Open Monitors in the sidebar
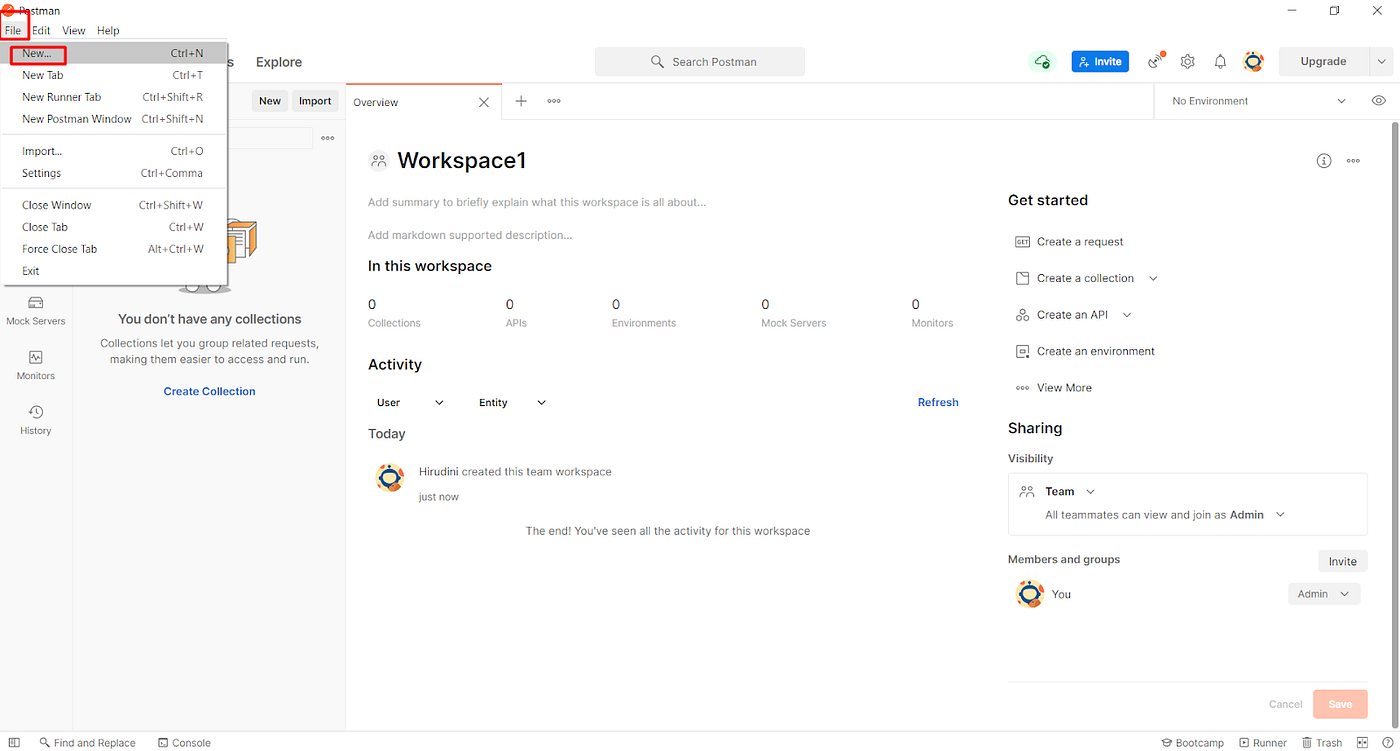The image size is (1400, 751). [x=36, y=366]
